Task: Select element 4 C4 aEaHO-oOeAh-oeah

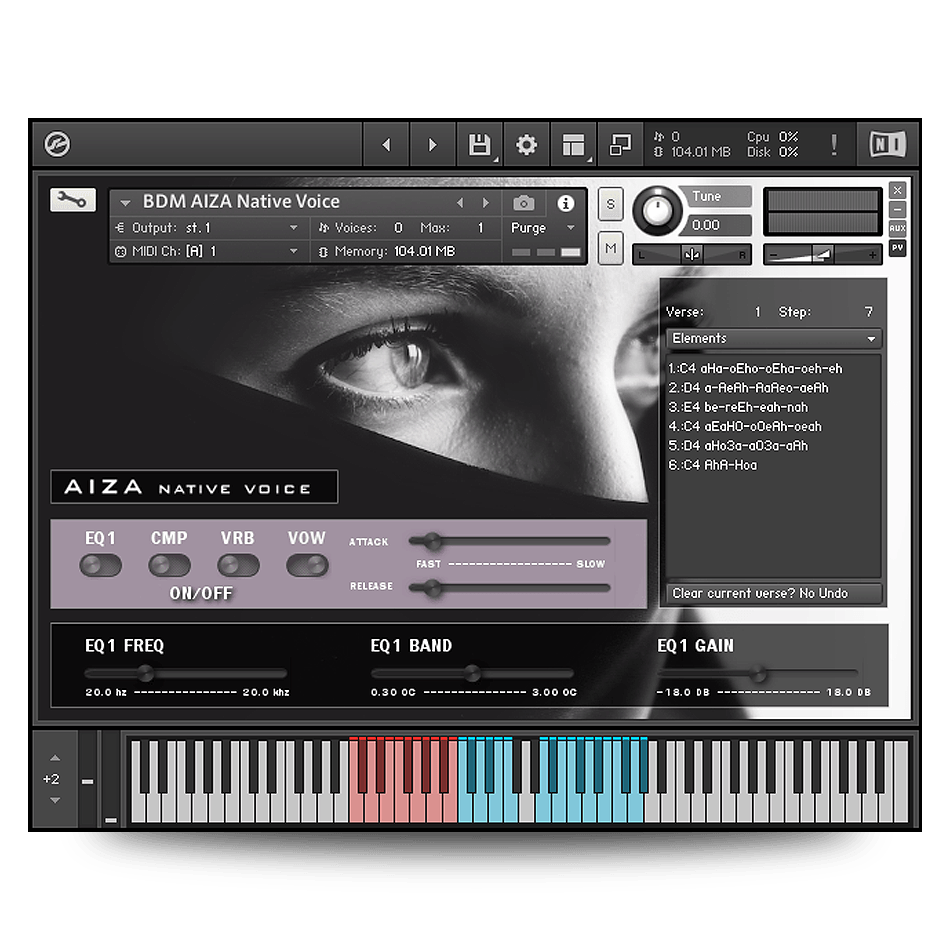Action: pos(745,427)
